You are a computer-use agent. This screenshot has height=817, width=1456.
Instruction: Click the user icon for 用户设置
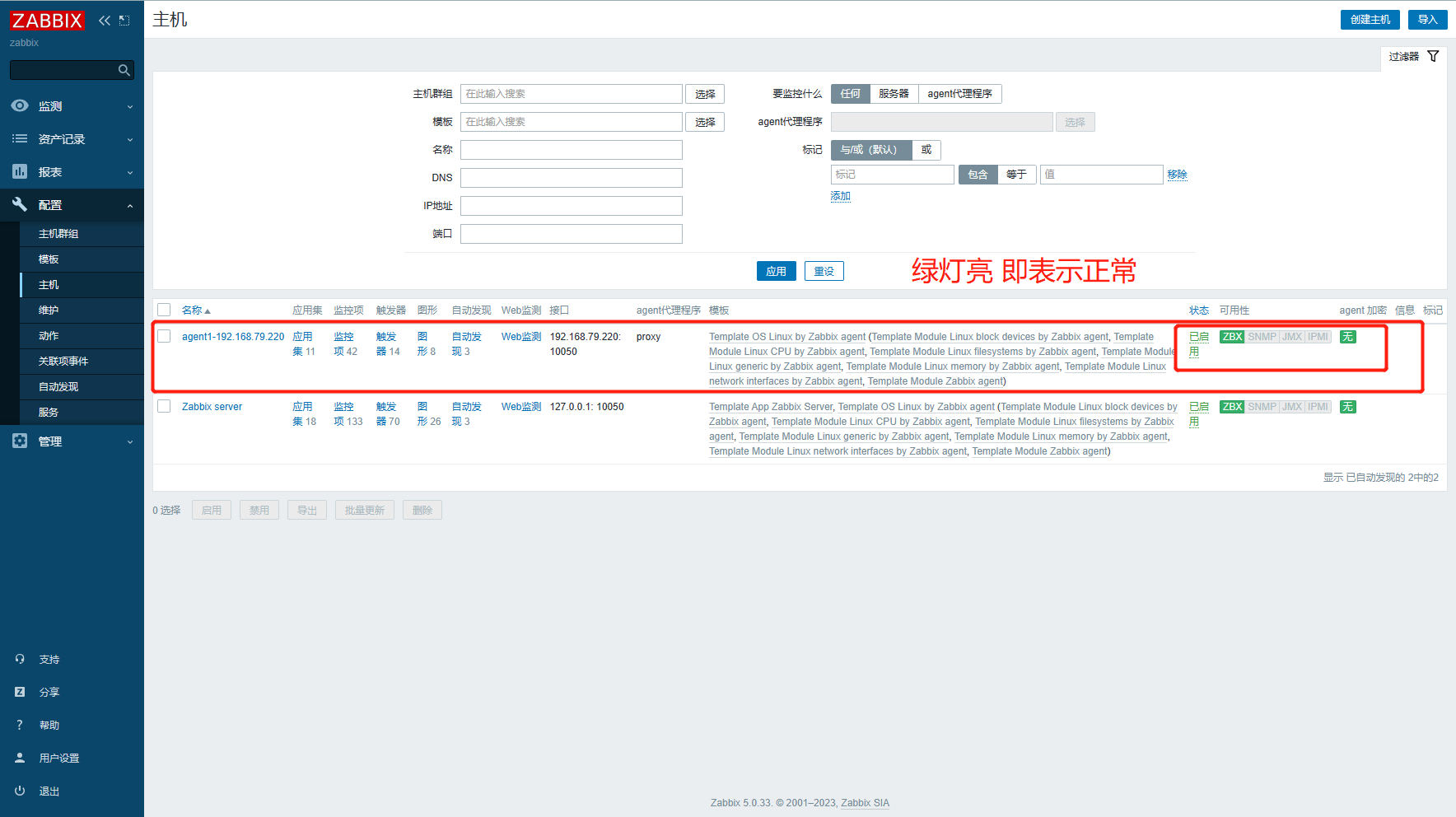[x=20, y=758]
